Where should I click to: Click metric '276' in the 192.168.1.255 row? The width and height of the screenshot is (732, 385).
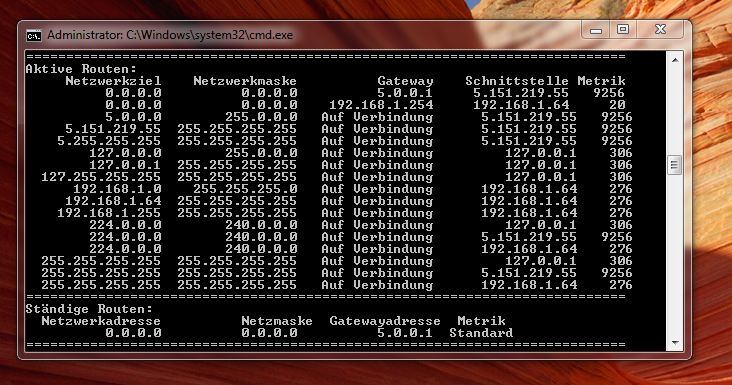coord(621,213)
